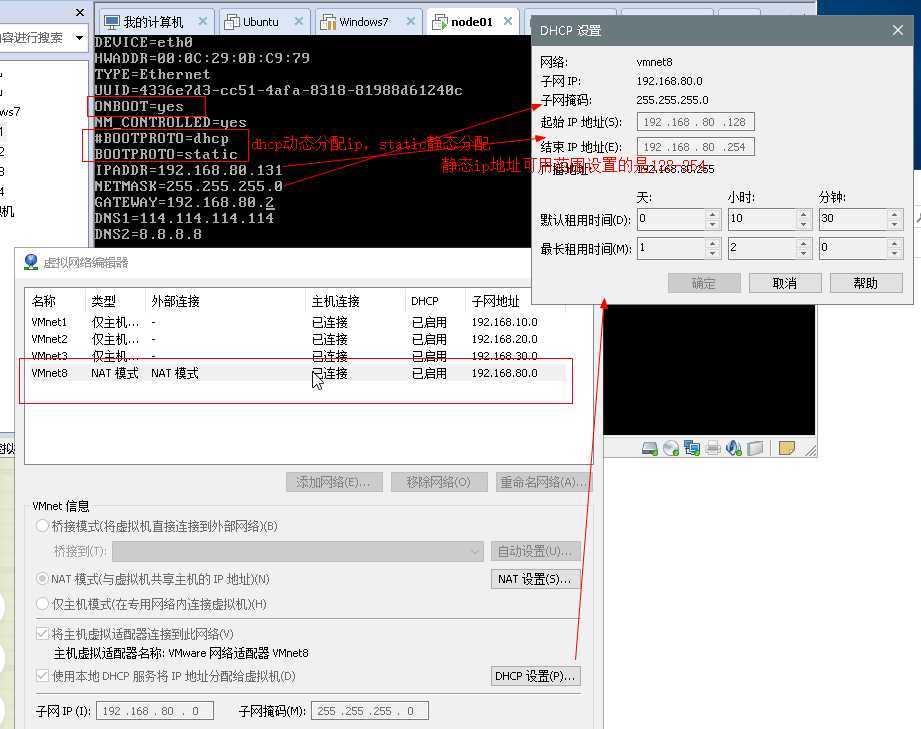Close the Windows7 tab
Screen dimensions: 921x729
tap(411, 21)
